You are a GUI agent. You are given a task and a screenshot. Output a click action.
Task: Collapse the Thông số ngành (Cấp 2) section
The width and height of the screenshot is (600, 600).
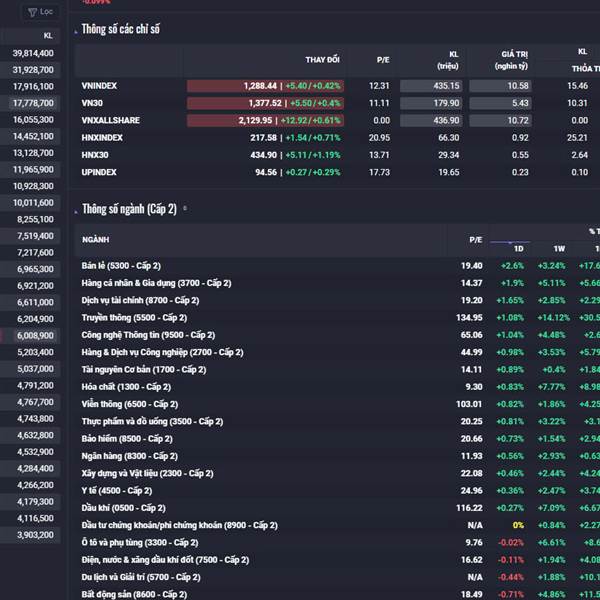tap(76, 211)
